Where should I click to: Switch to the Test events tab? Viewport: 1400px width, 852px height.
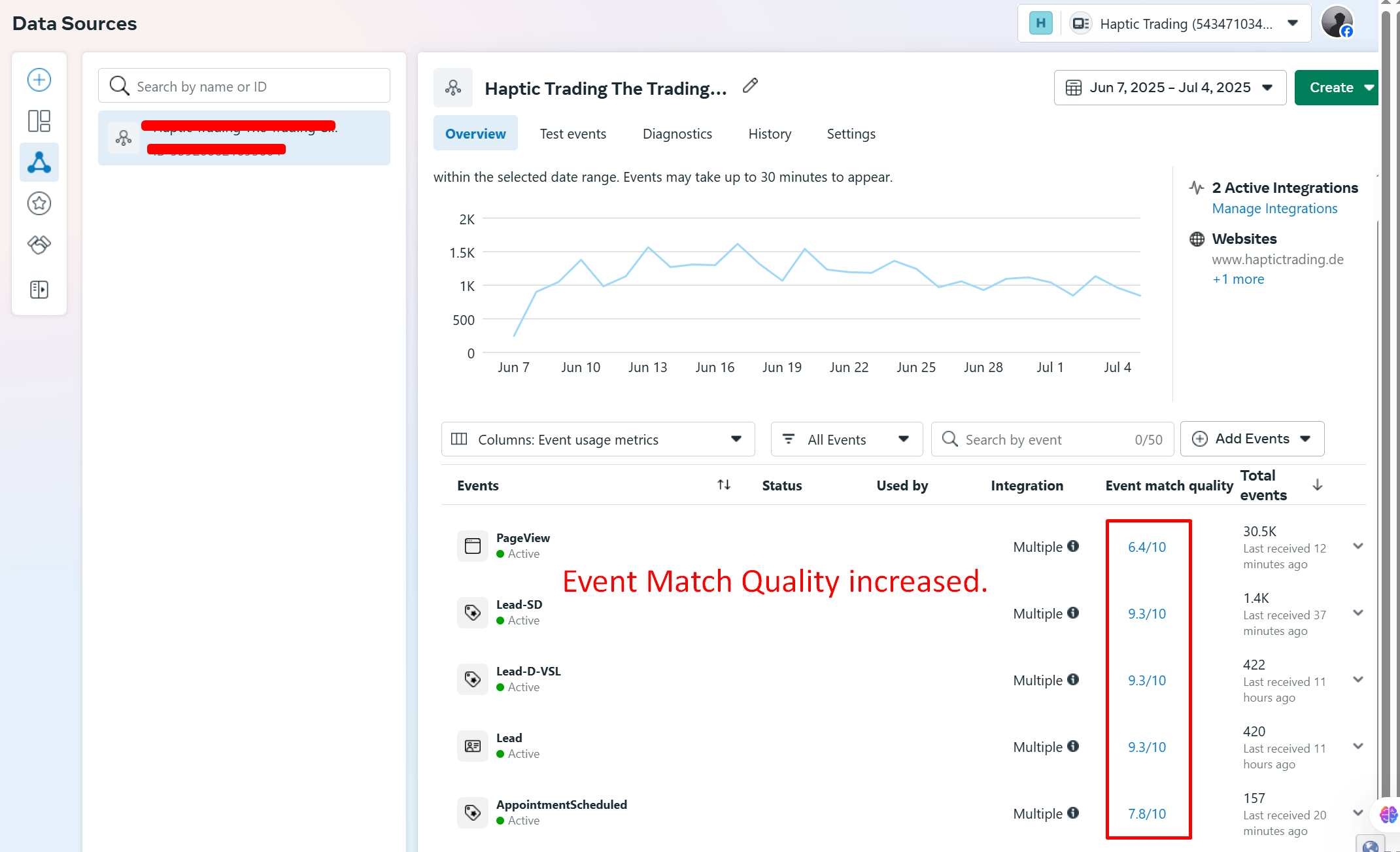coord(573,133)
